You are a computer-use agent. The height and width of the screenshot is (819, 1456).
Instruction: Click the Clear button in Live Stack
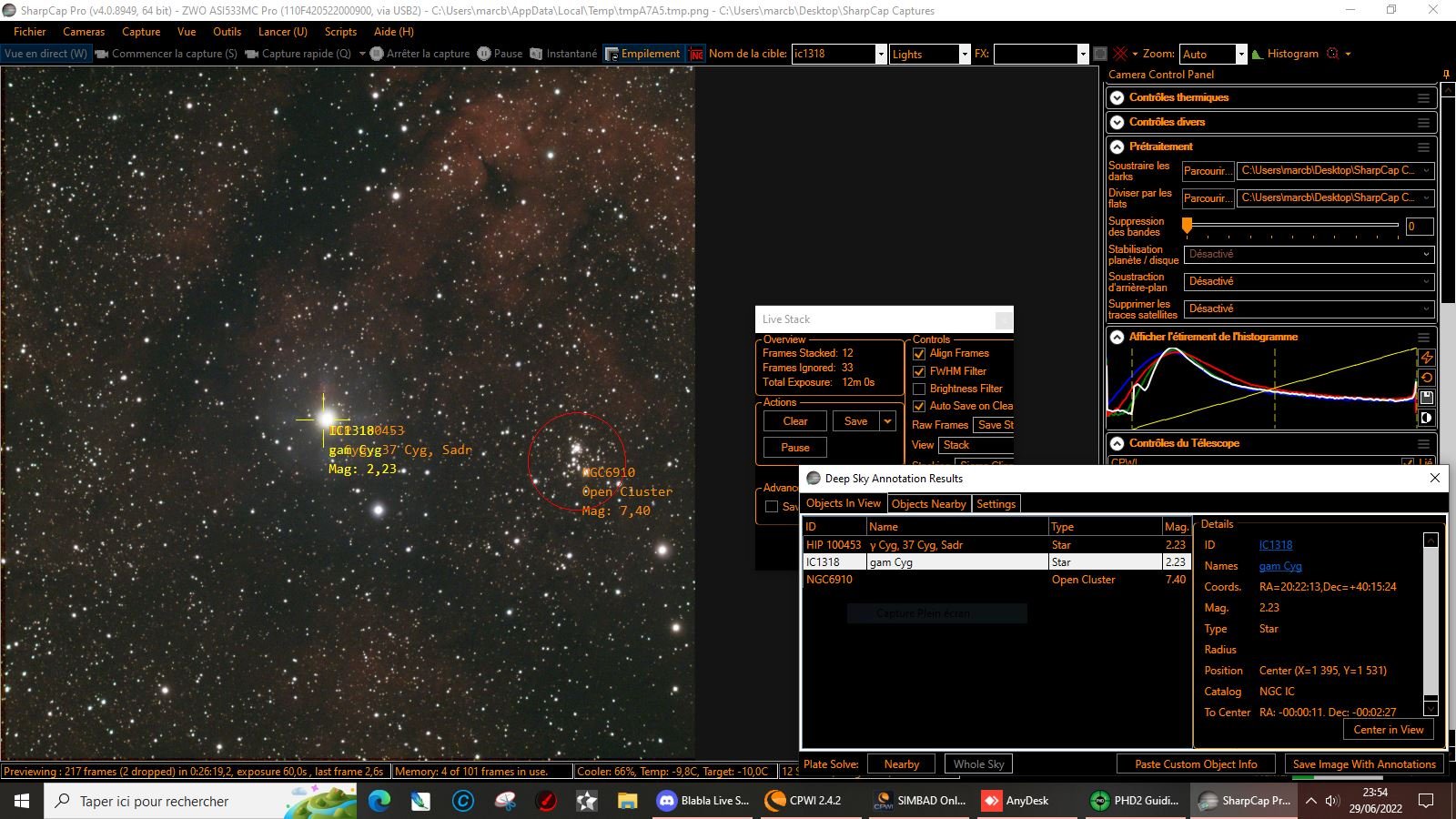(x=795, y=421)
